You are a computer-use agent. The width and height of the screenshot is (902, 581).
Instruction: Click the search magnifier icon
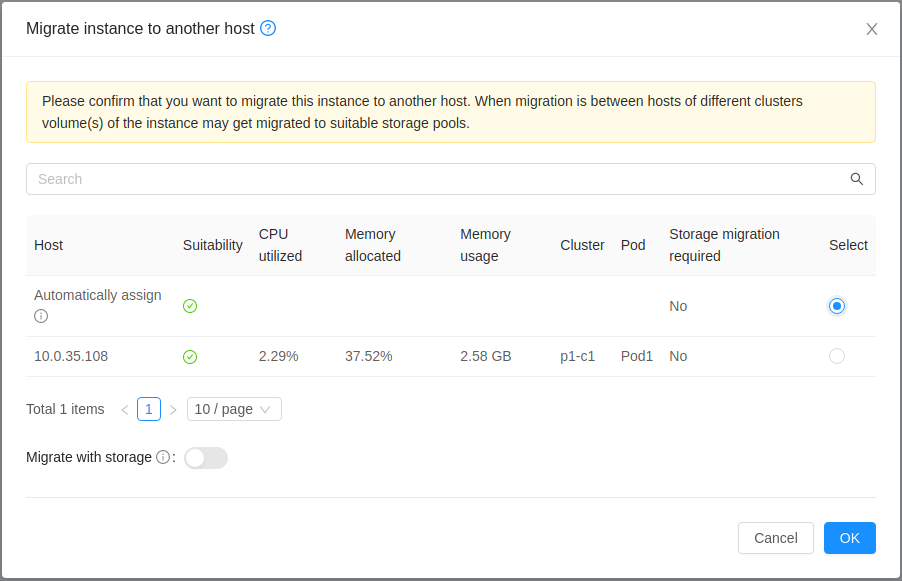tap(857, 179)
